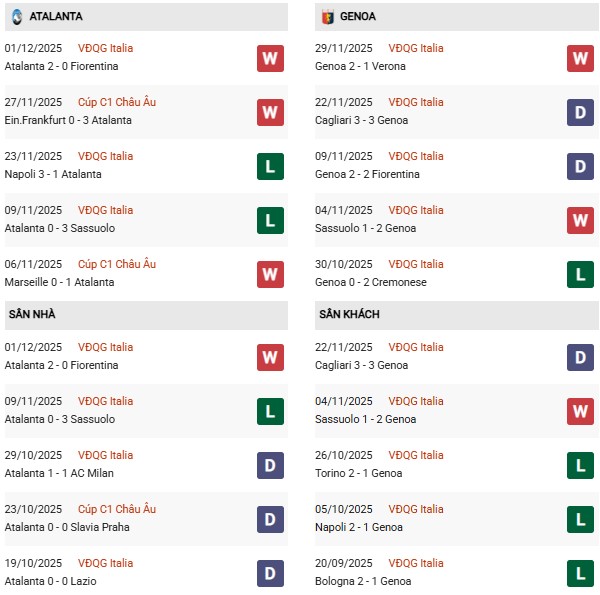Click D badge for Atalanta 1-1 AC Milan
The width and height of the screenshot is (600, 595).
pyautogui.click(x=270, y=465)
